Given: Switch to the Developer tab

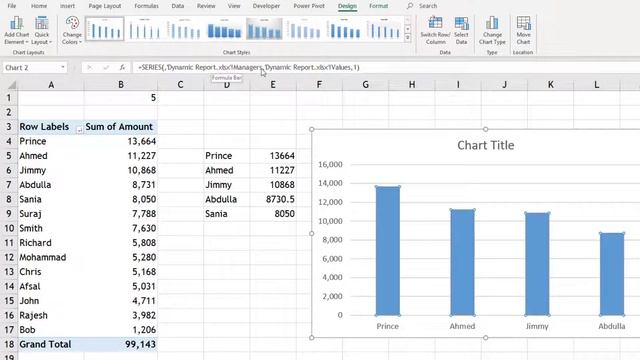Looking at the screenshot, I should point(266,6).
